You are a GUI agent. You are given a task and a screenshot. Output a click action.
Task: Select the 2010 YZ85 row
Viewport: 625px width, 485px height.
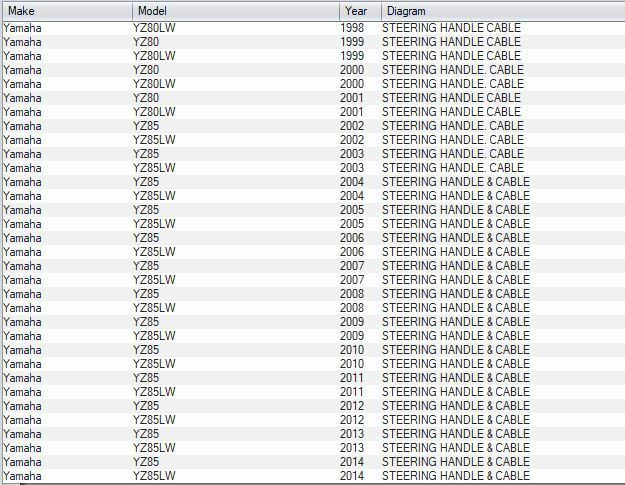(314, 350)
